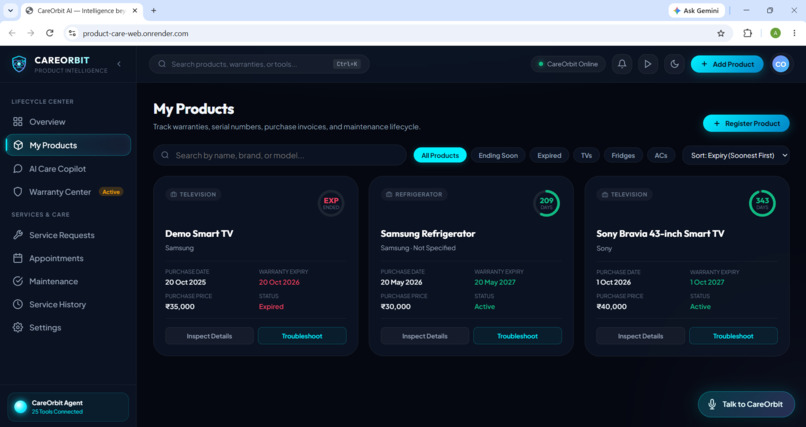Click the site information icon in address bar
The height and width of the screenshot is (427, 806).
[72, 33]
